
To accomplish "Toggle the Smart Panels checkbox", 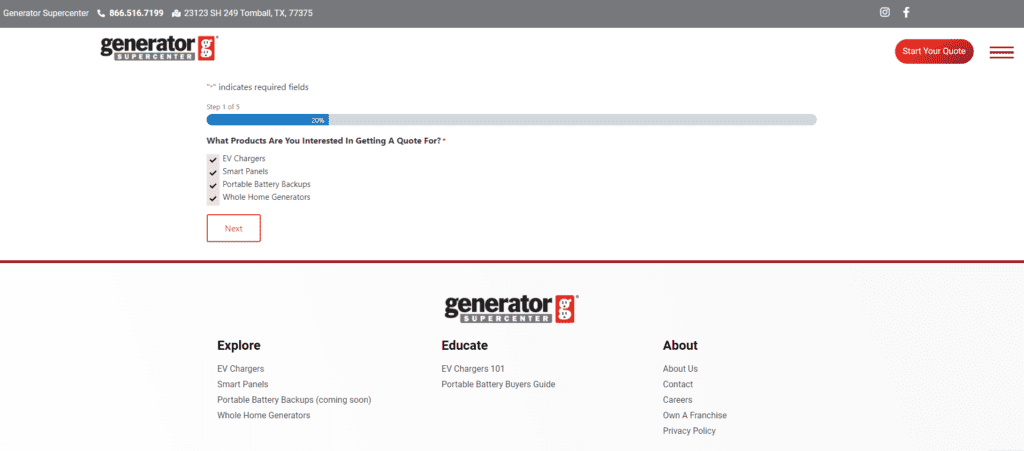I will pyautogui.click(x=213, y=172).
